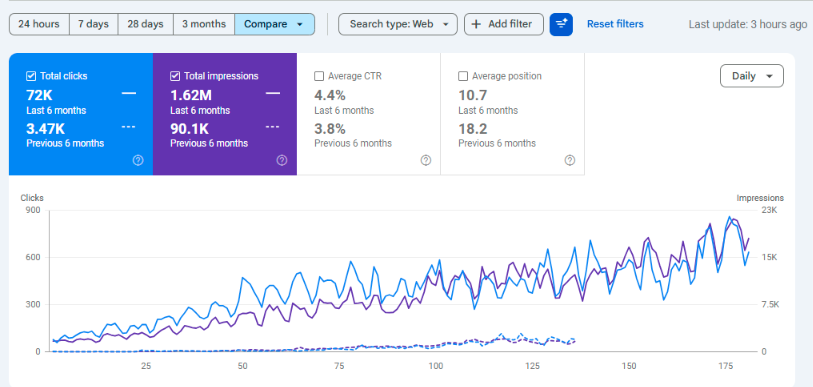Open the Search type: Web dropdown

(x=398, y=24)
